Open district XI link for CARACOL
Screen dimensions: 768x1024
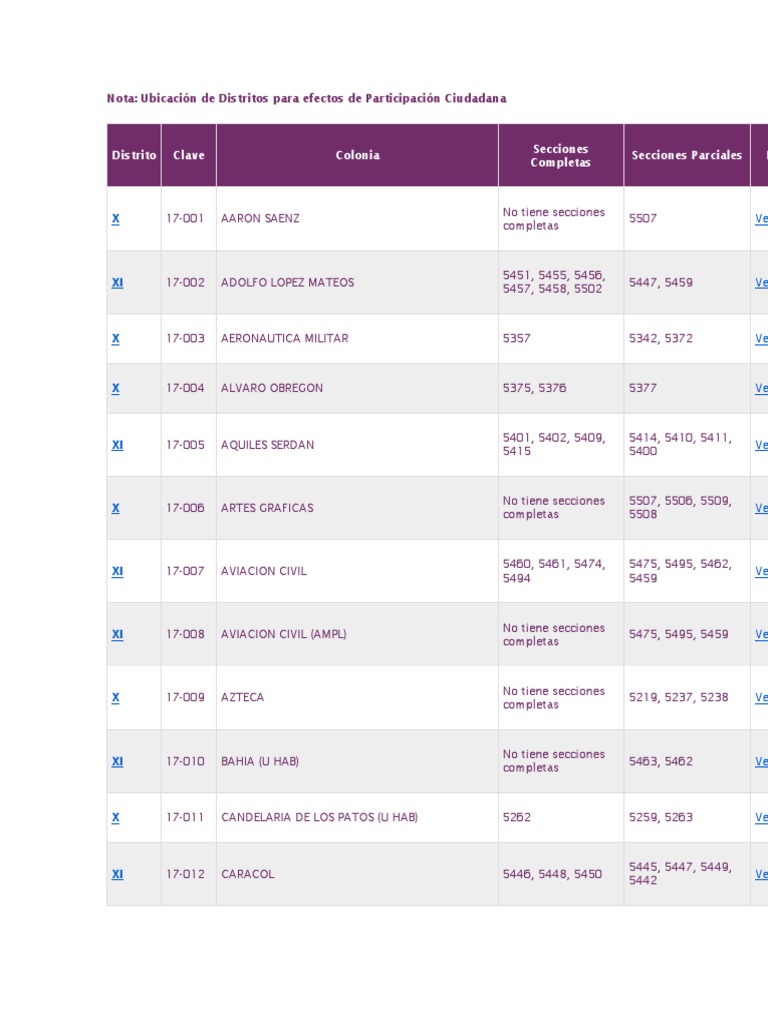(x=117, y=874)
